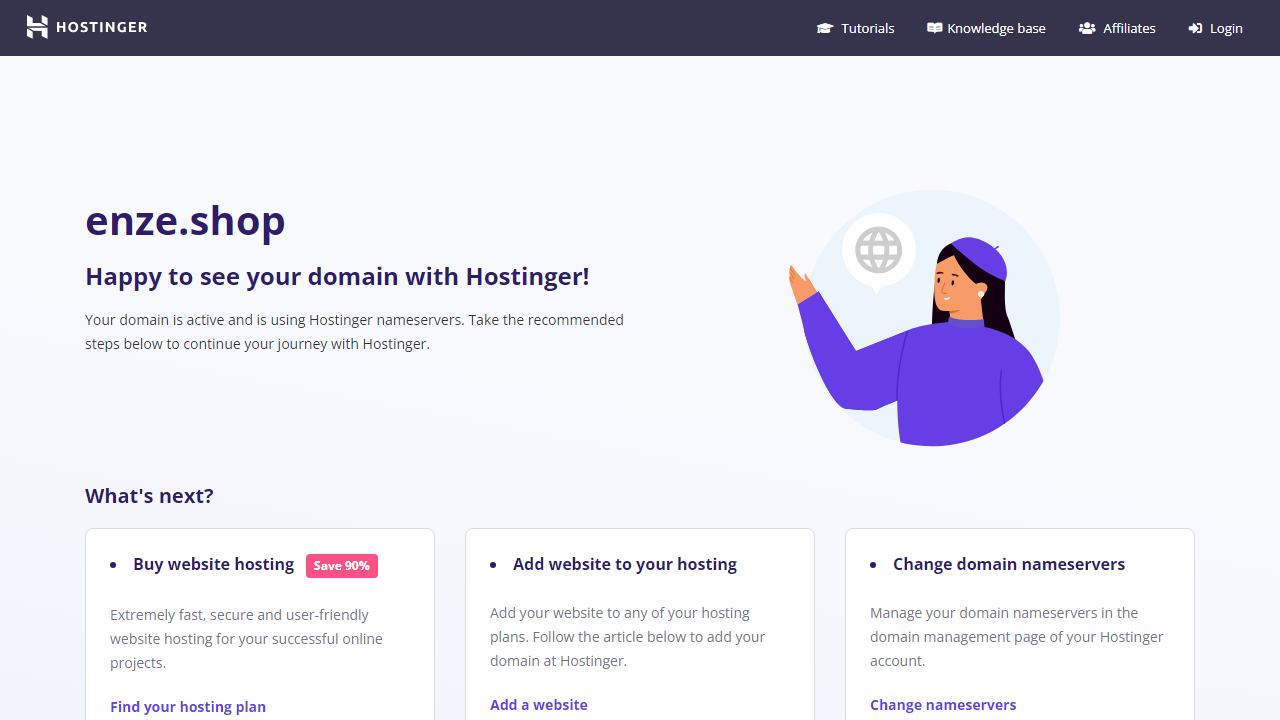Click the Login arrow icon

pyautogui.click(x=1195, y=28)
